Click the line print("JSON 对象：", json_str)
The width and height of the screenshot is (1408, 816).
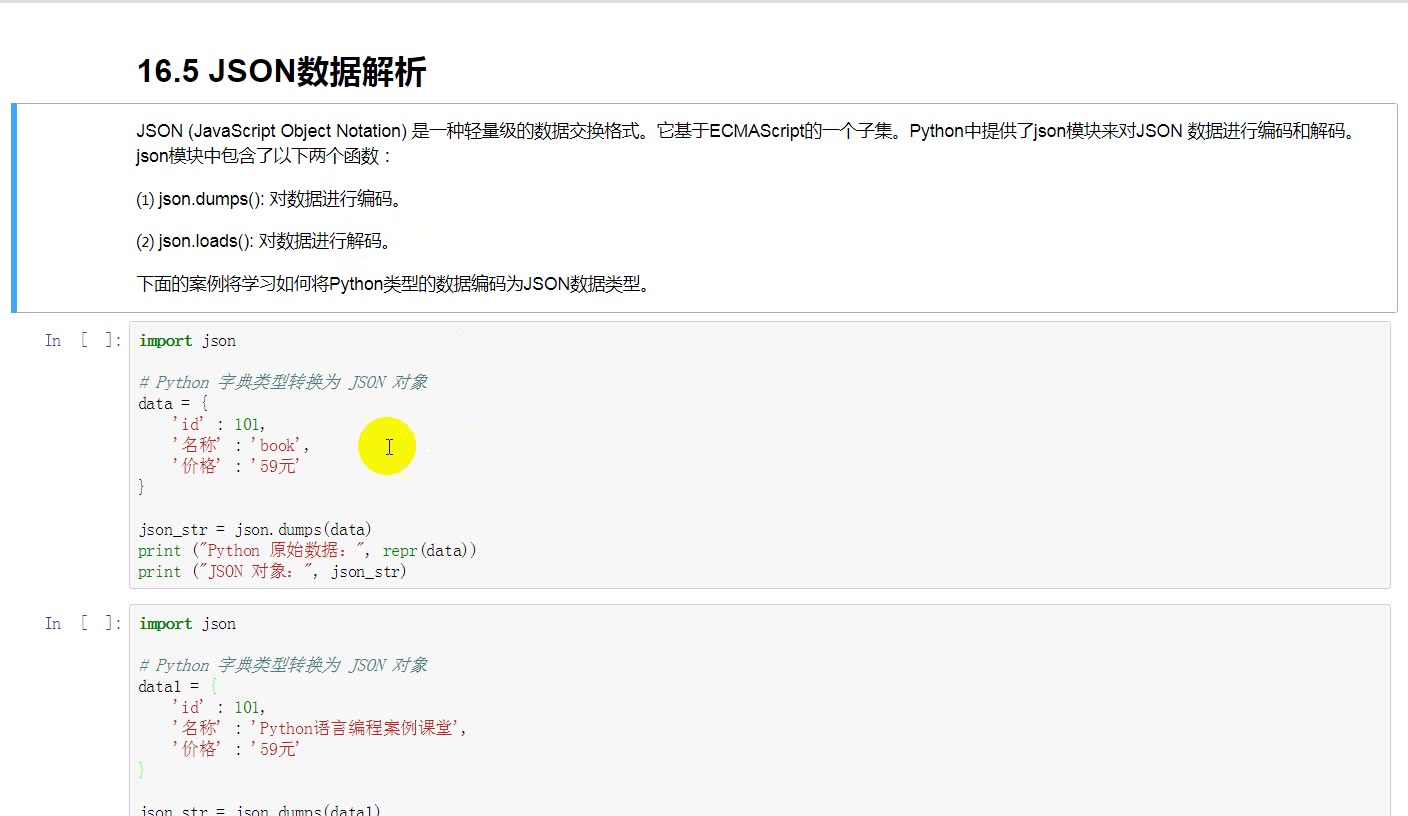pos(273,572)
